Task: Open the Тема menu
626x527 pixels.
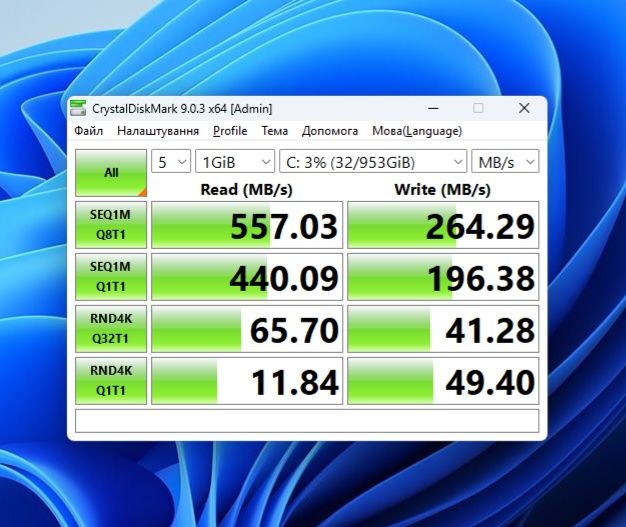Action: click(275, 131)
